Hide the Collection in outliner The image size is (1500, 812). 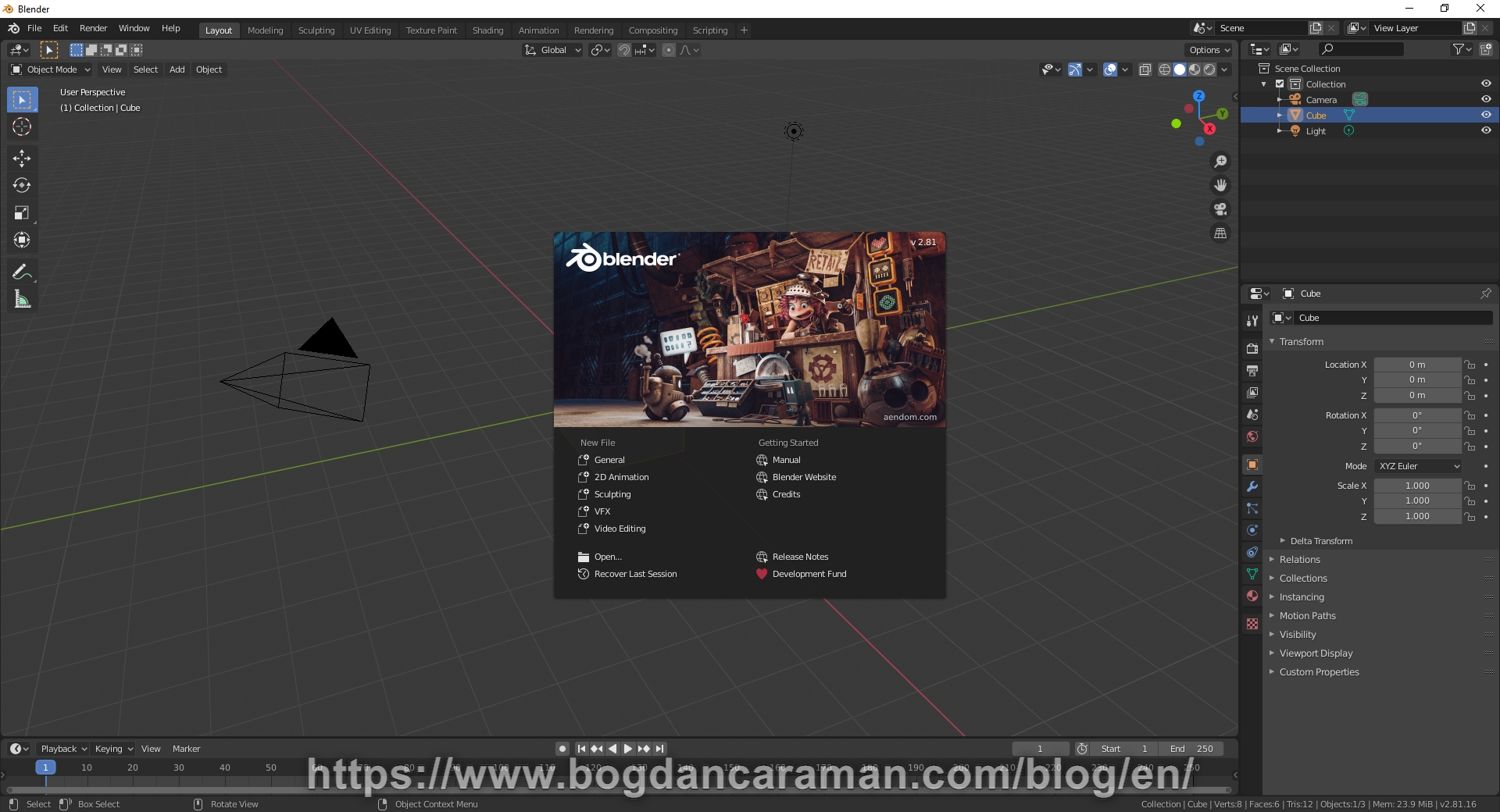1486,84
